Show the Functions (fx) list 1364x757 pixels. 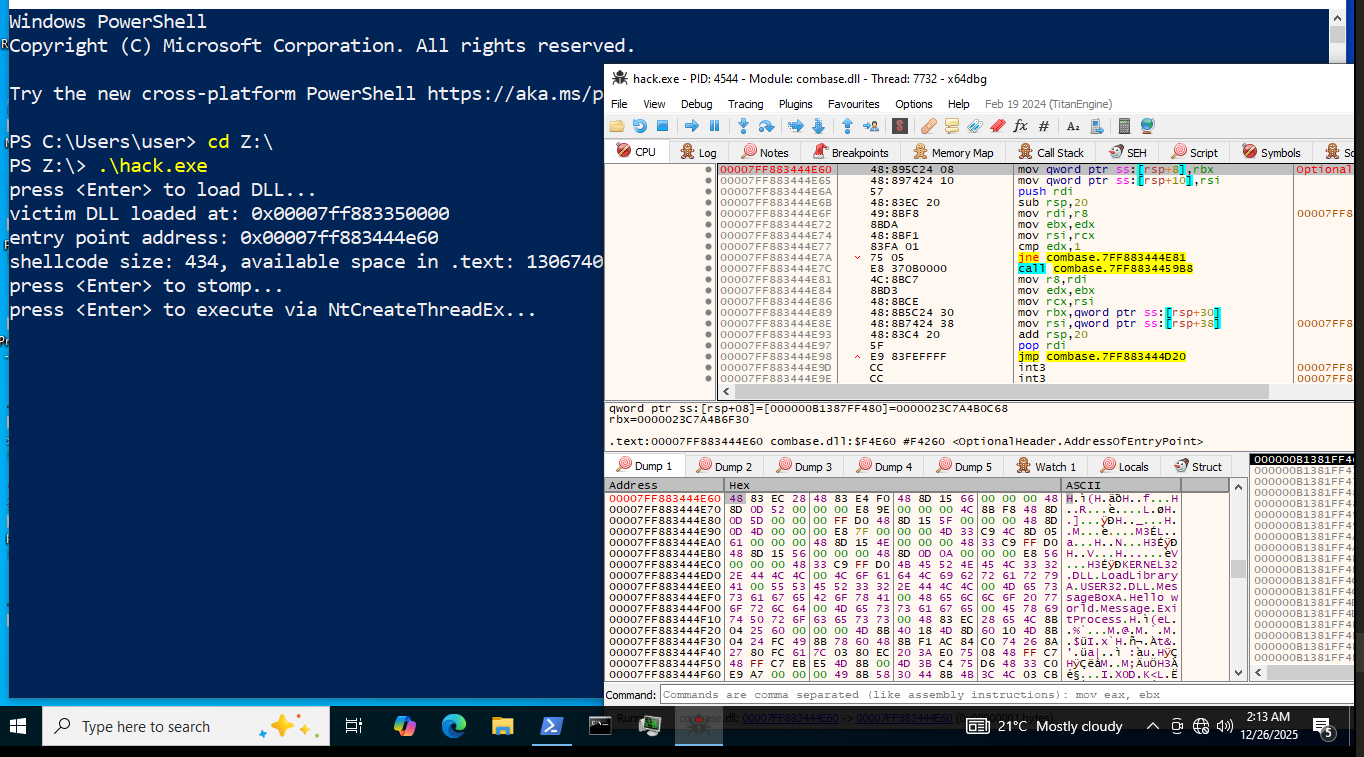pos(1020,126)
